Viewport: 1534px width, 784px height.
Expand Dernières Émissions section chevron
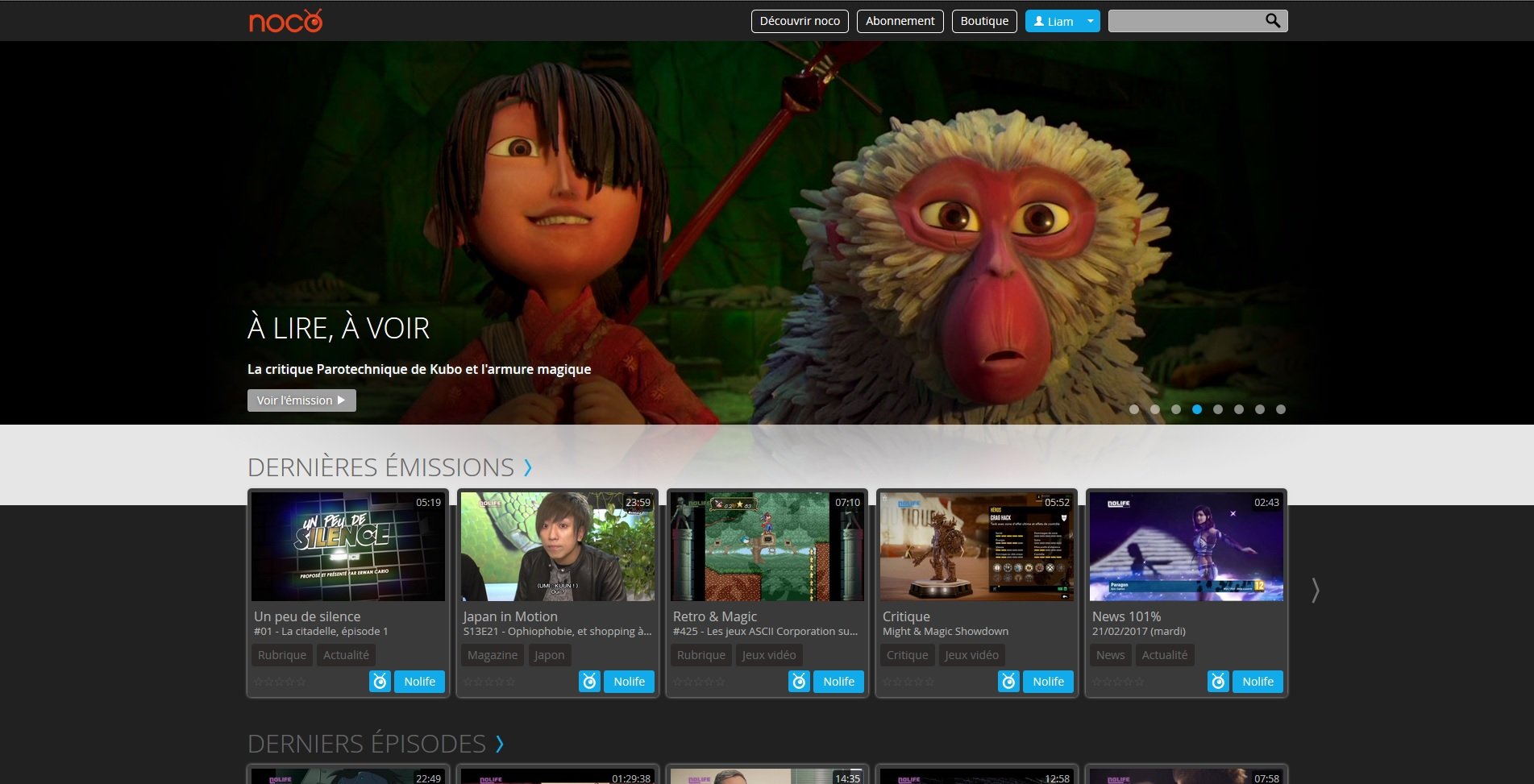[528, 467]
